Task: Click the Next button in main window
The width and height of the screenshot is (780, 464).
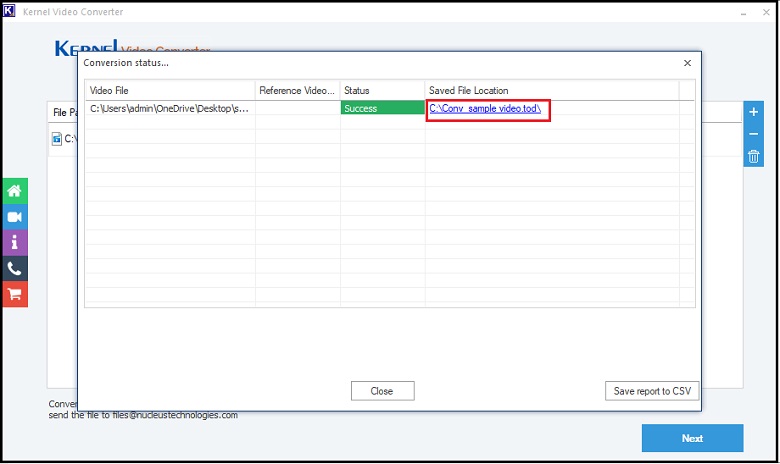Action: [692, 438]
